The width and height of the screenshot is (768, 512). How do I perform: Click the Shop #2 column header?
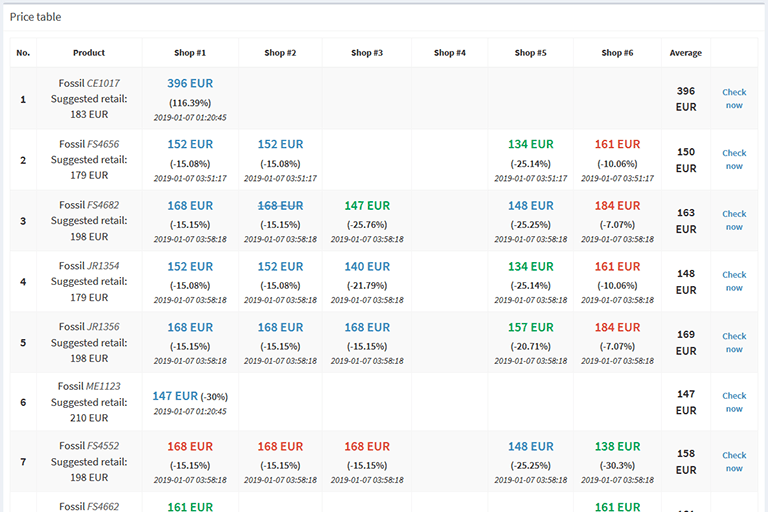coord(280,52)
